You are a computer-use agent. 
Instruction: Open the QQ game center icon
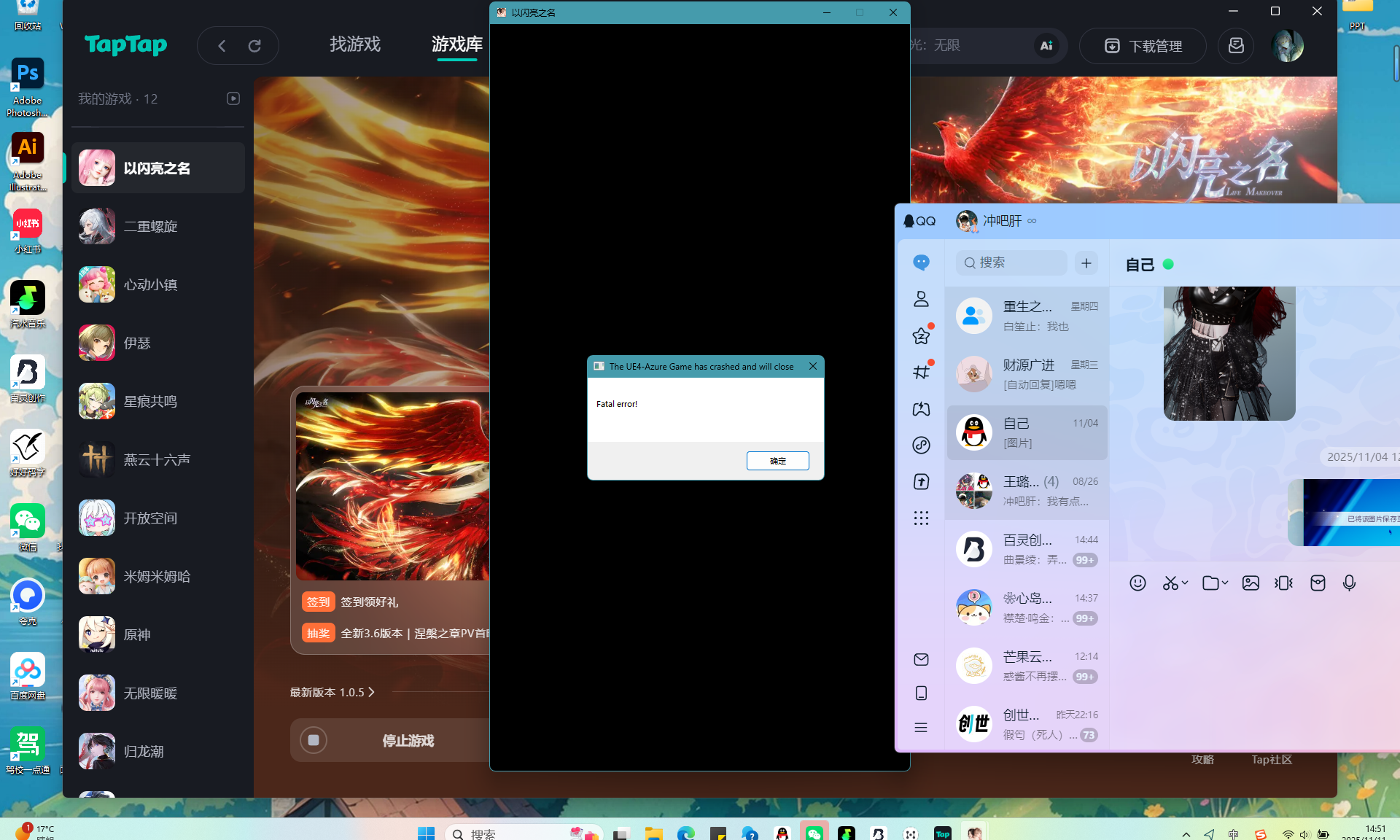[922, 408]
